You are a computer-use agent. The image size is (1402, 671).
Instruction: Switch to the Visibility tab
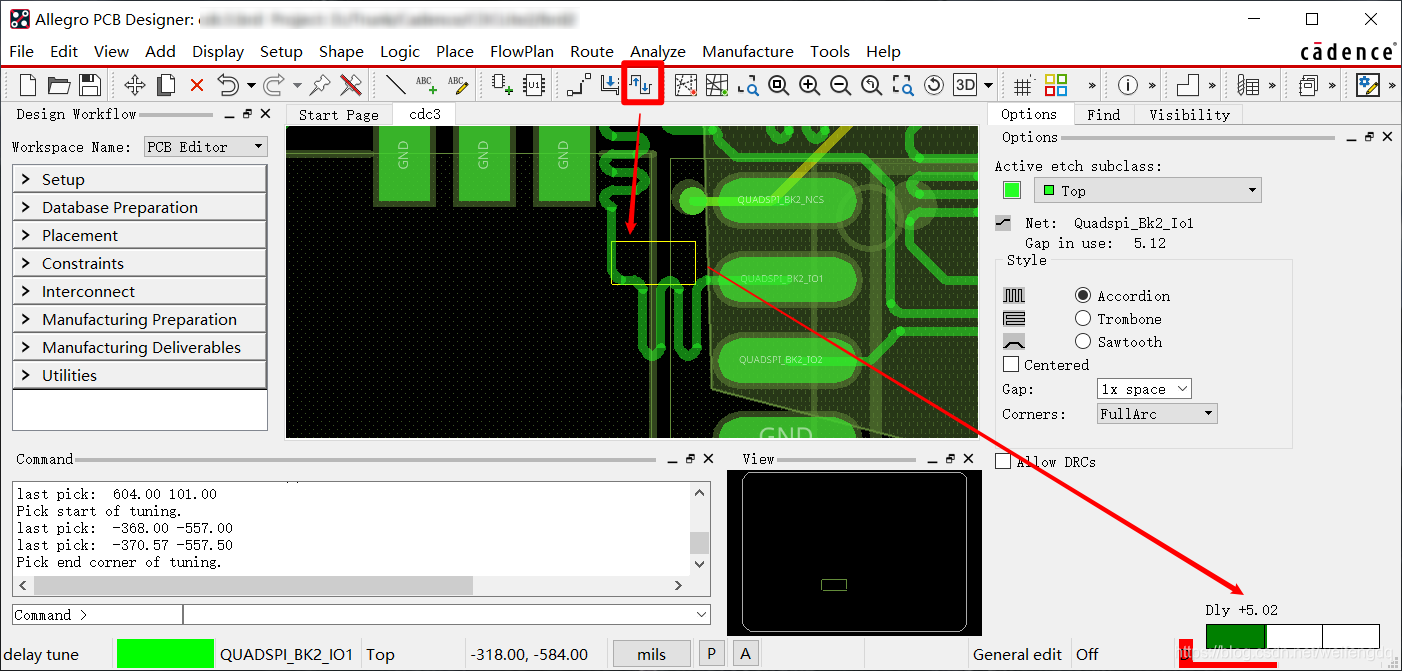coord(1188,114)
